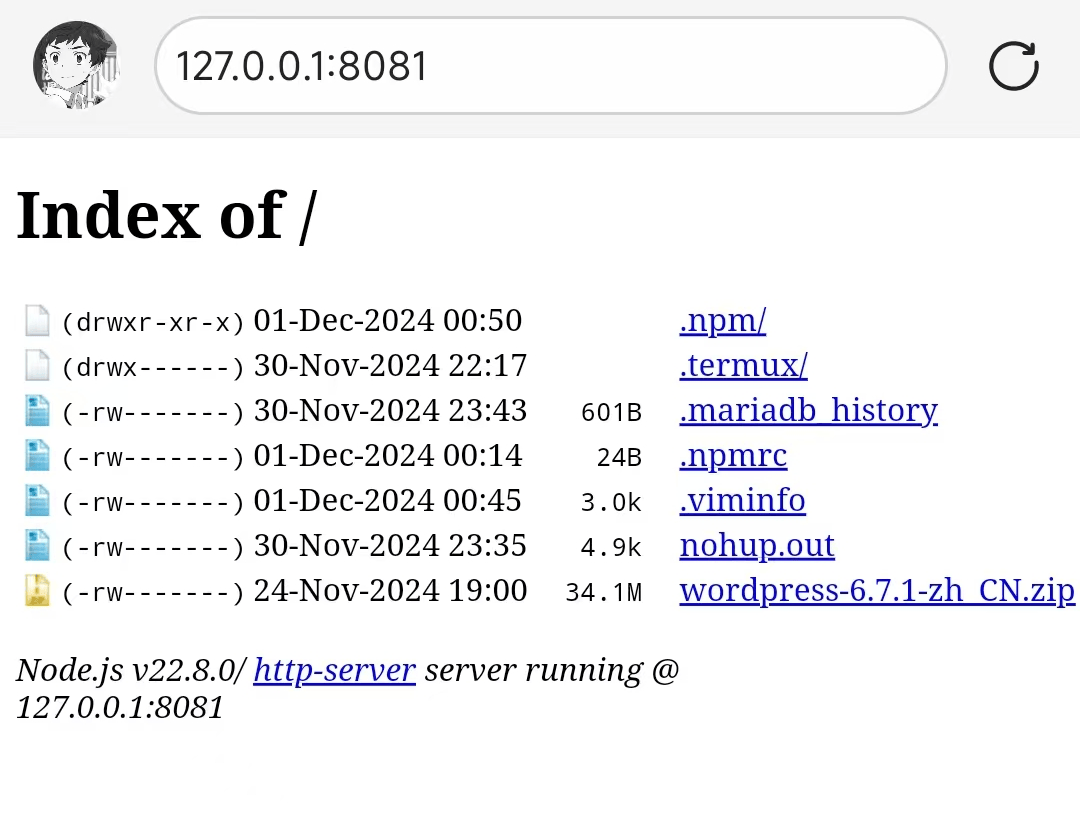Image resolution: width=1080 pixels, height=817 pixels.
Task: Open the .npmrc file link
Action: (733, 456)
